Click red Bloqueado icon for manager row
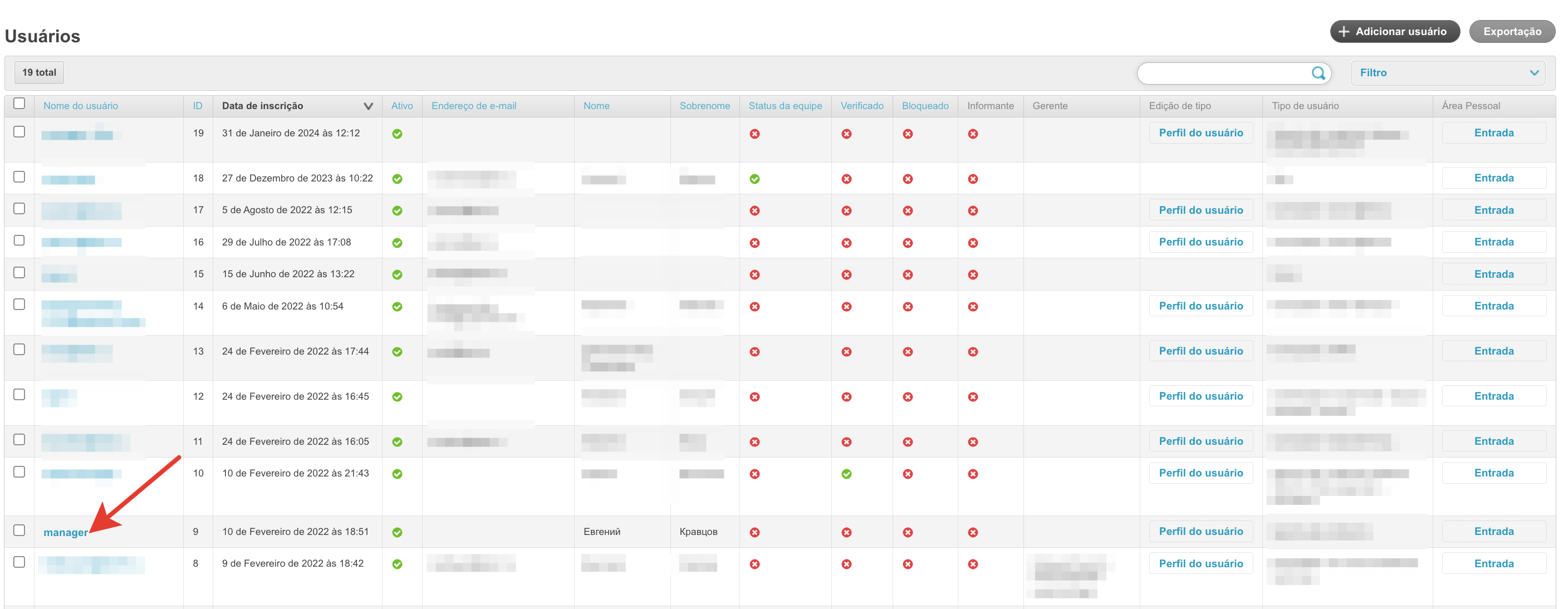Screen dimensions: 1568x609 [x=908, y=532]
